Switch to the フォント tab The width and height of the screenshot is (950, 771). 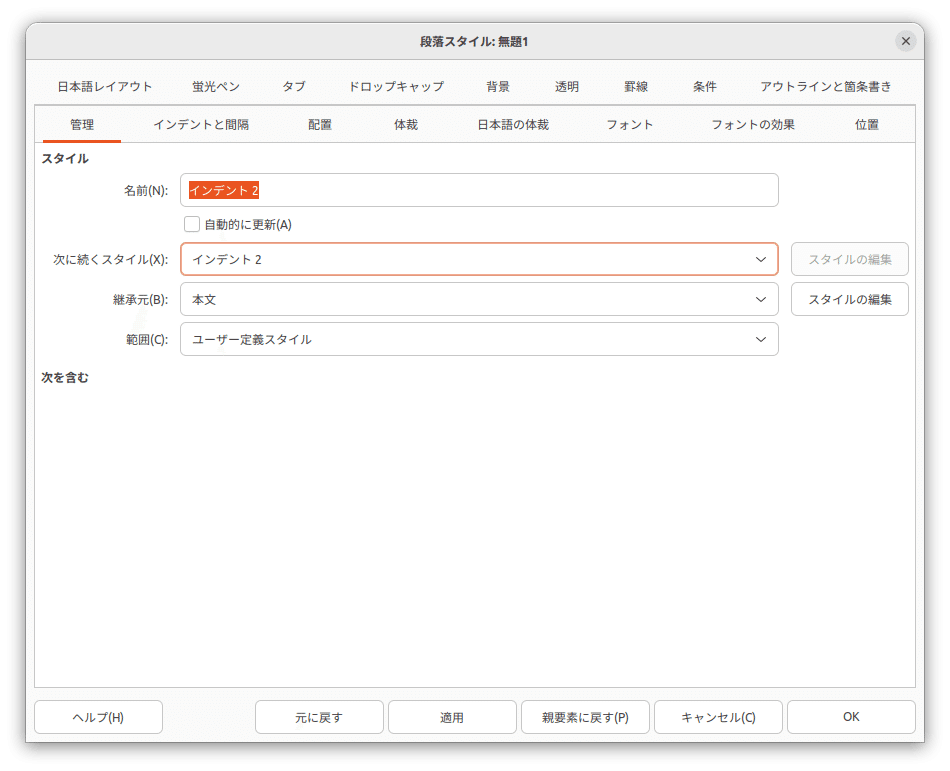tap(630, 125)
